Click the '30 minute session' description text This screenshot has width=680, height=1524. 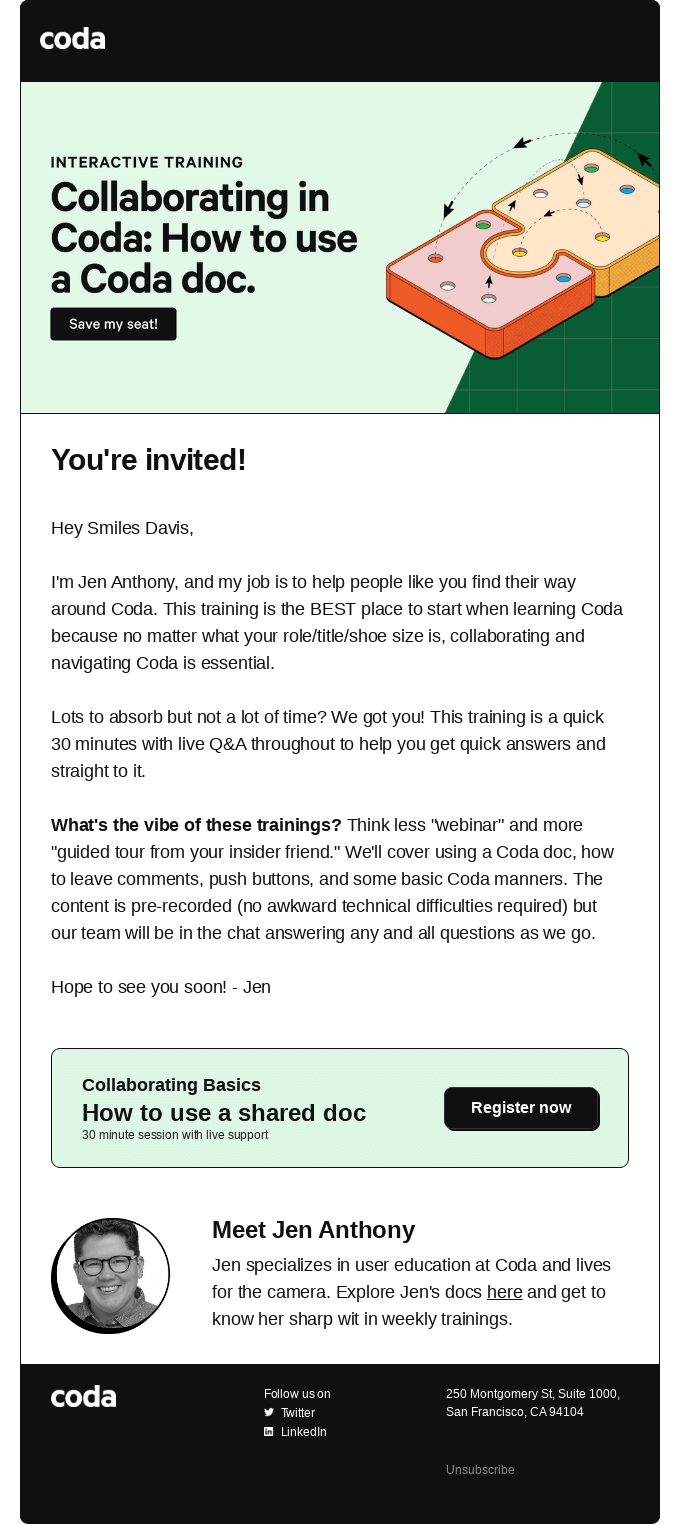175,1135
